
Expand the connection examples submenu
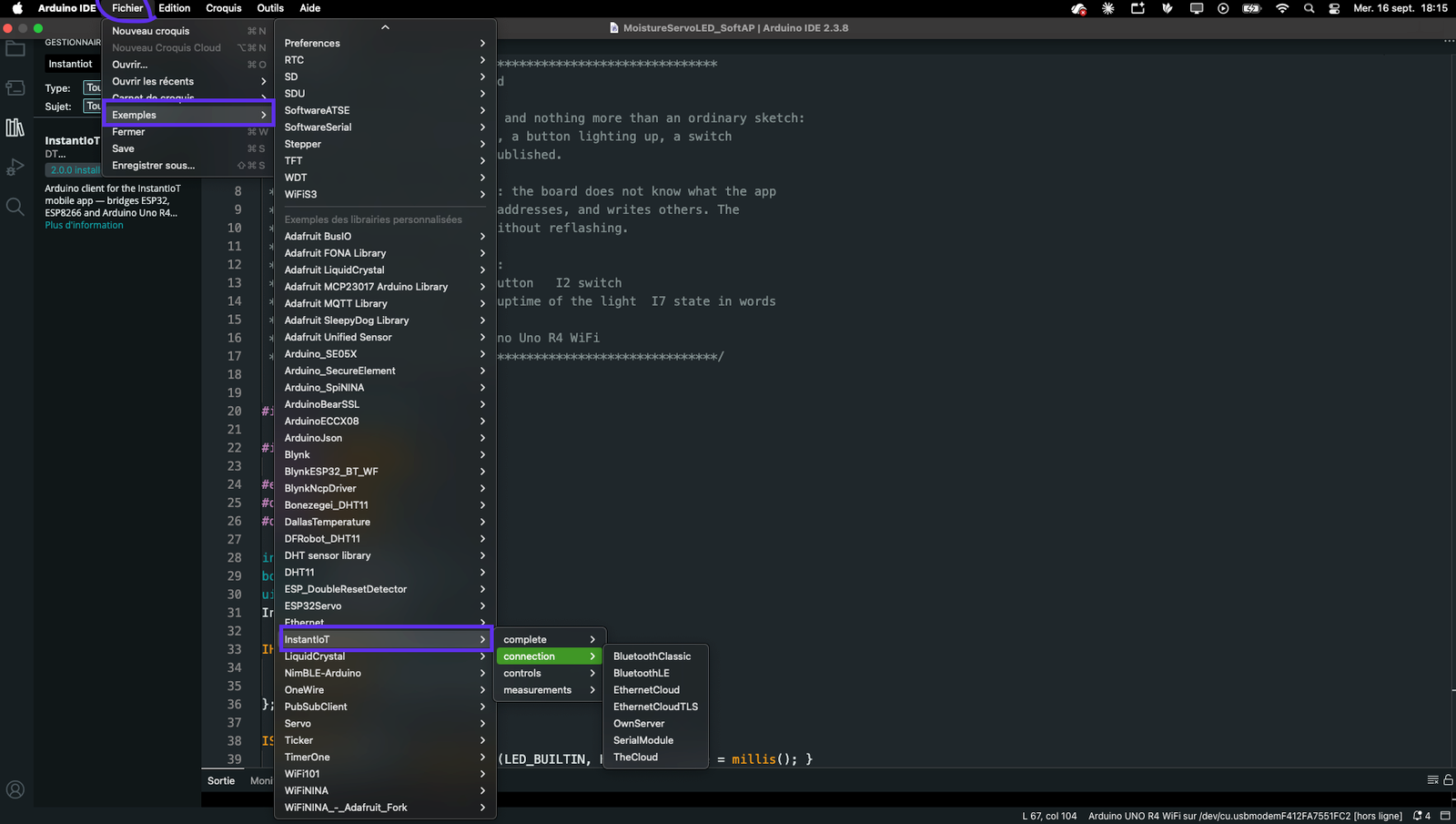(x=549, y=656)
